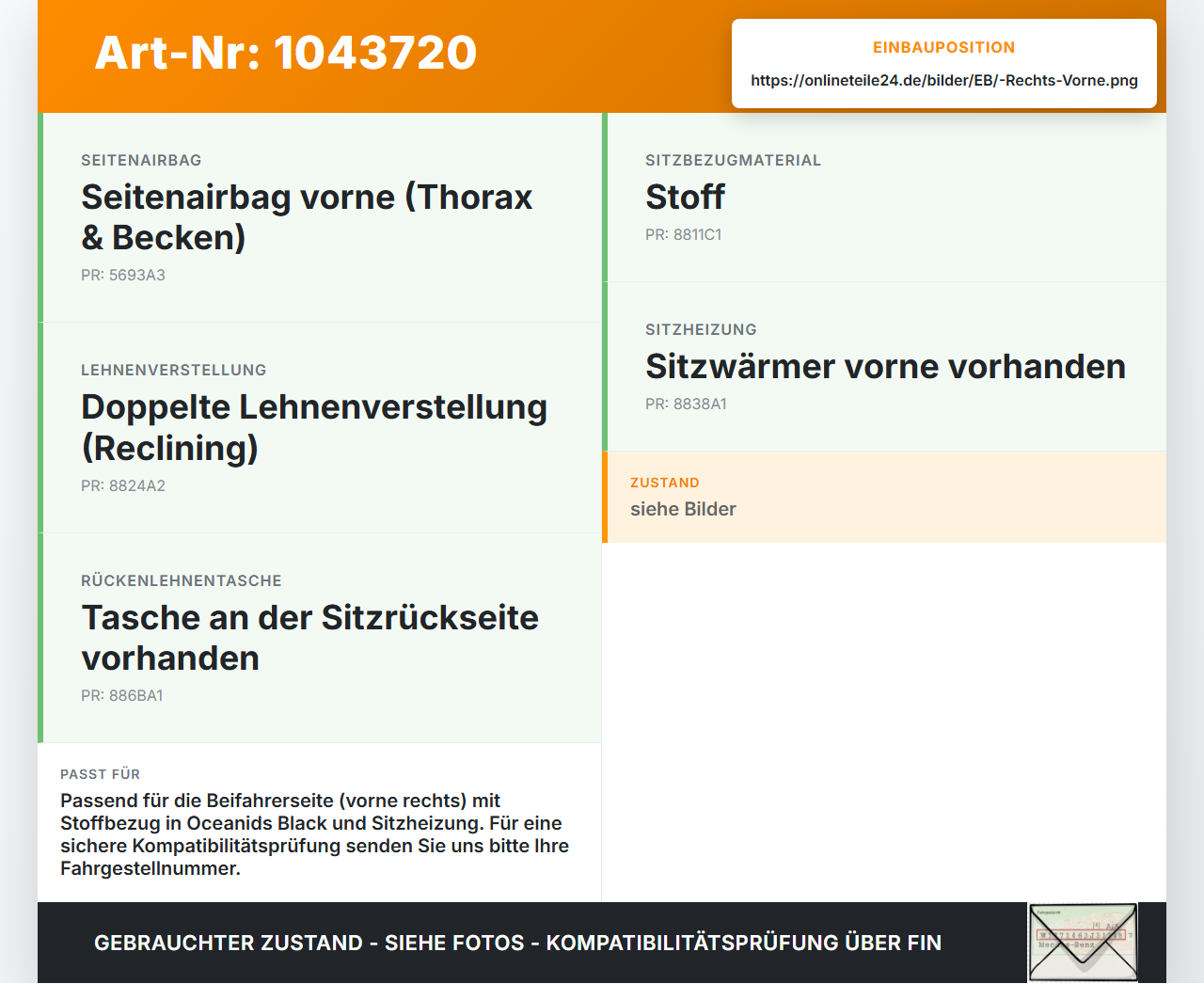
Task: Click the LEHNENVERSTELLUNG label
Action: tap(174, 370)
